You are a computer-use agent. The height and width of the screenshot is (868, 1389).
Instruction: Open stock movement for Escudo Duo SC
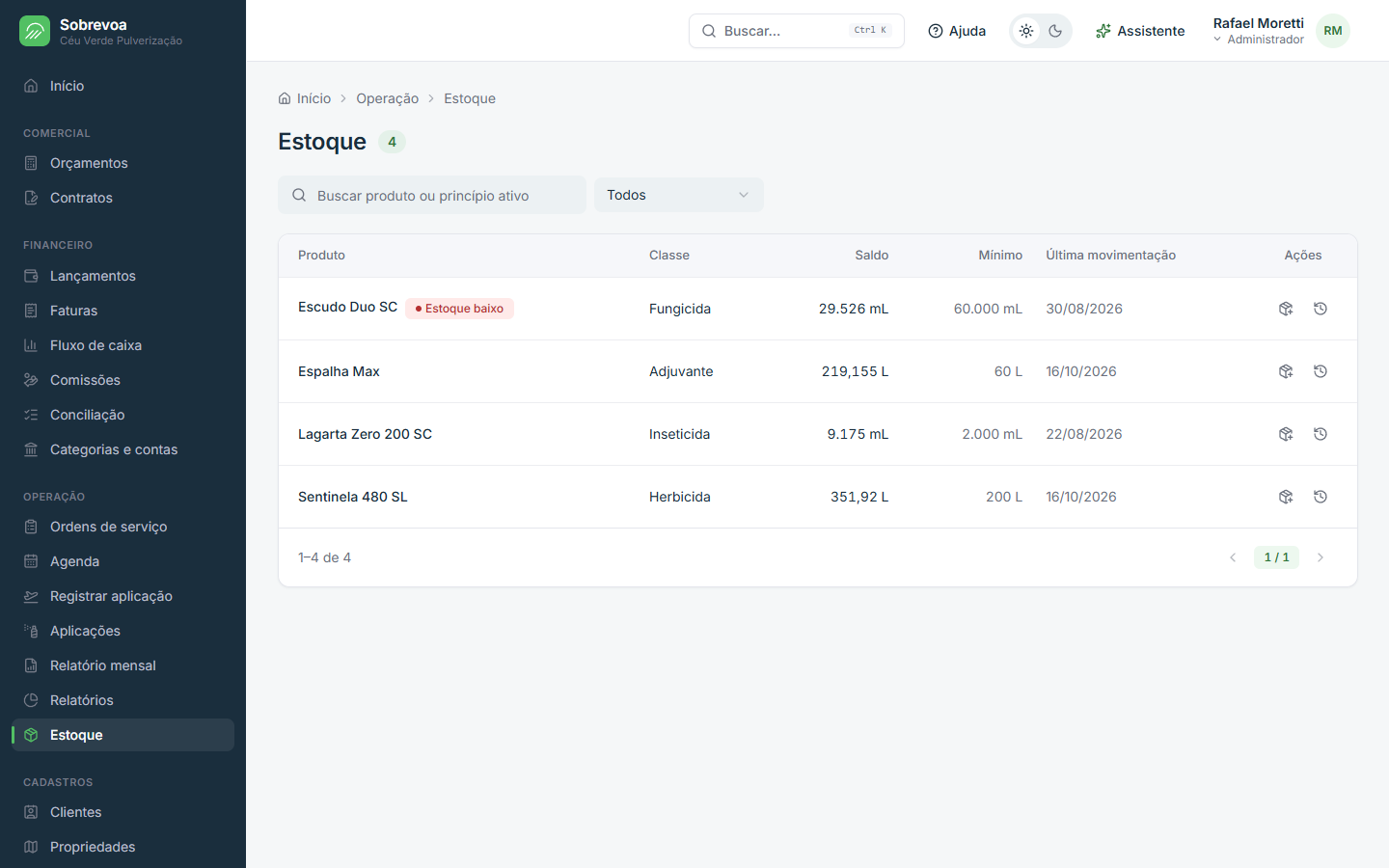(1286, 309)
